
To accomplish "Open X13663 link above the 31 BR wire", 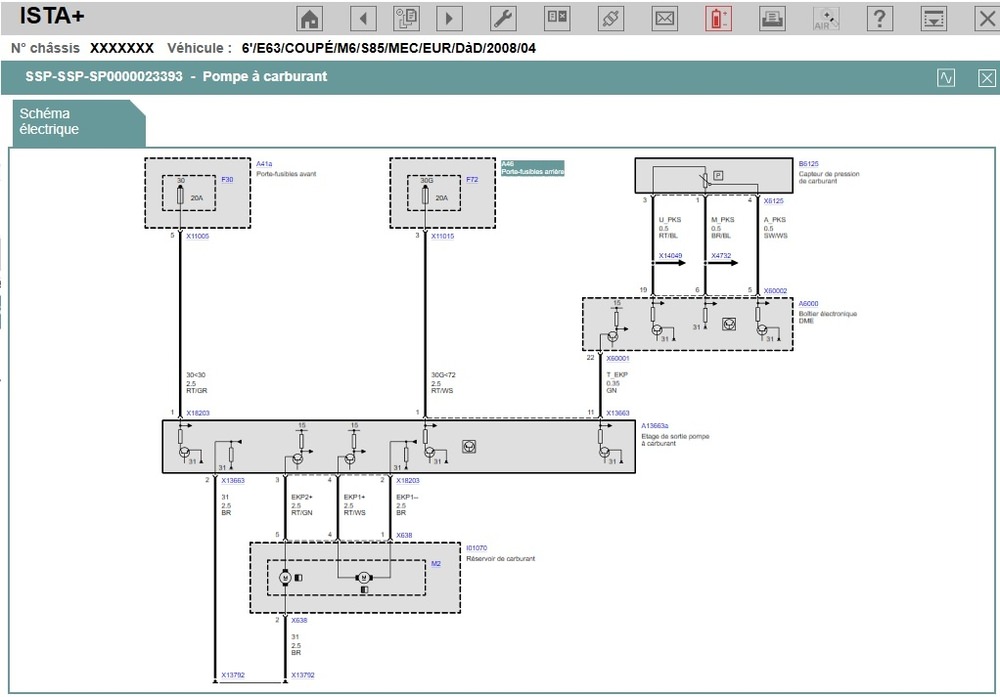I will tap(233, 481).
